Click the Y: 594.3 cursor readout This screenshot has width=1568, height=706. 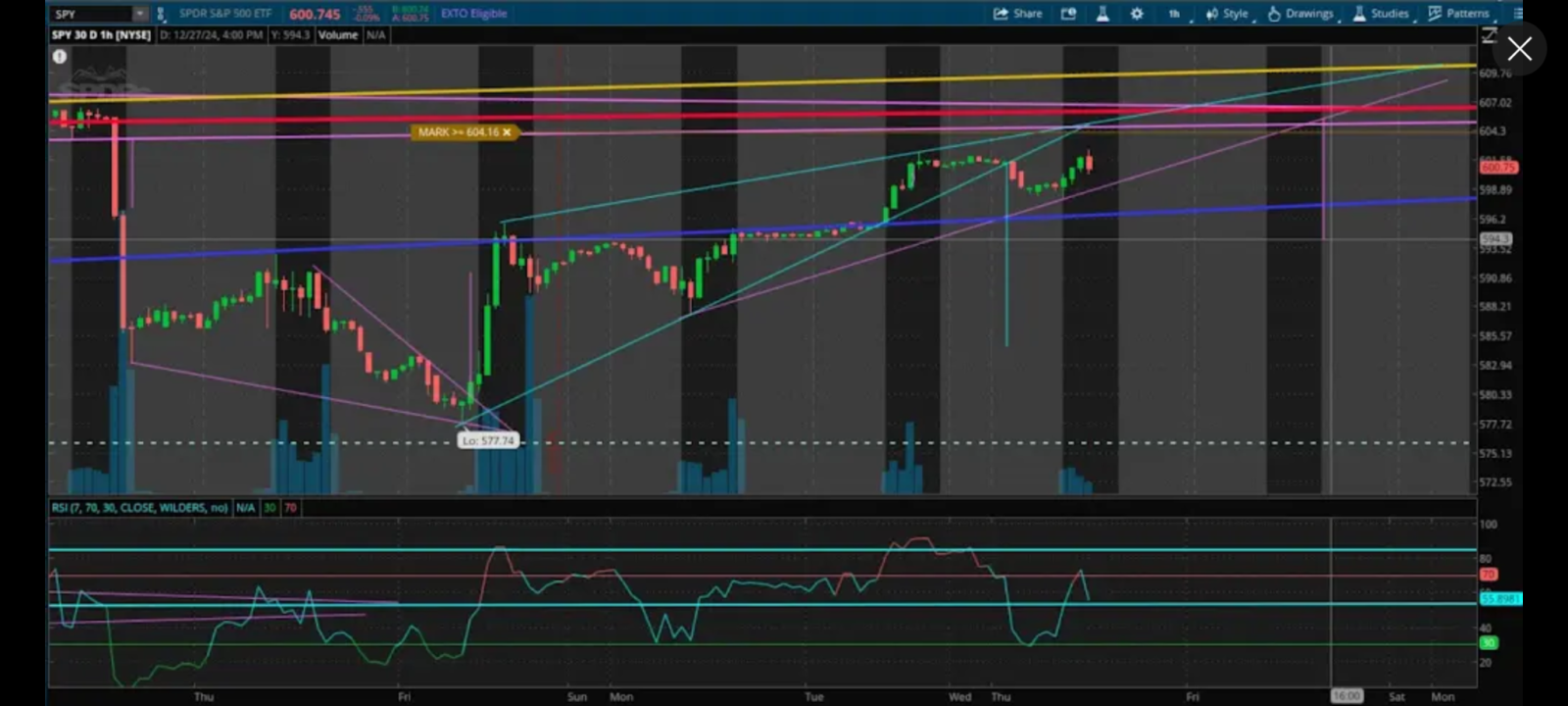click(289, 35)
